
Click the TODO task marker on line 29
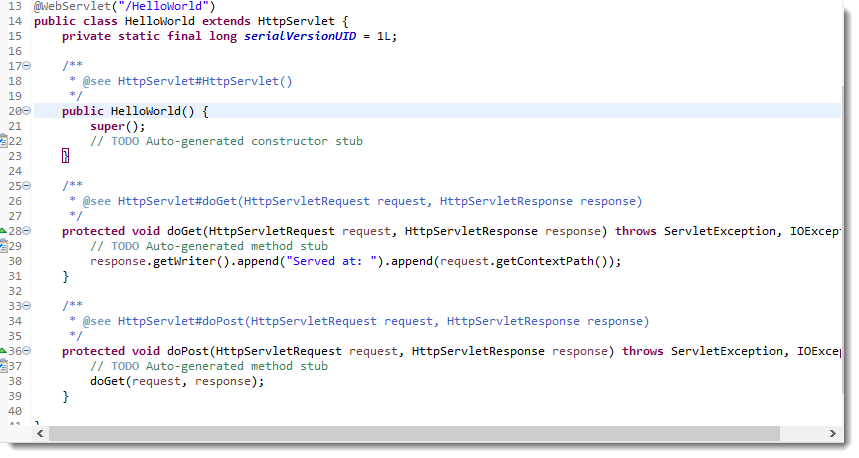3,246
